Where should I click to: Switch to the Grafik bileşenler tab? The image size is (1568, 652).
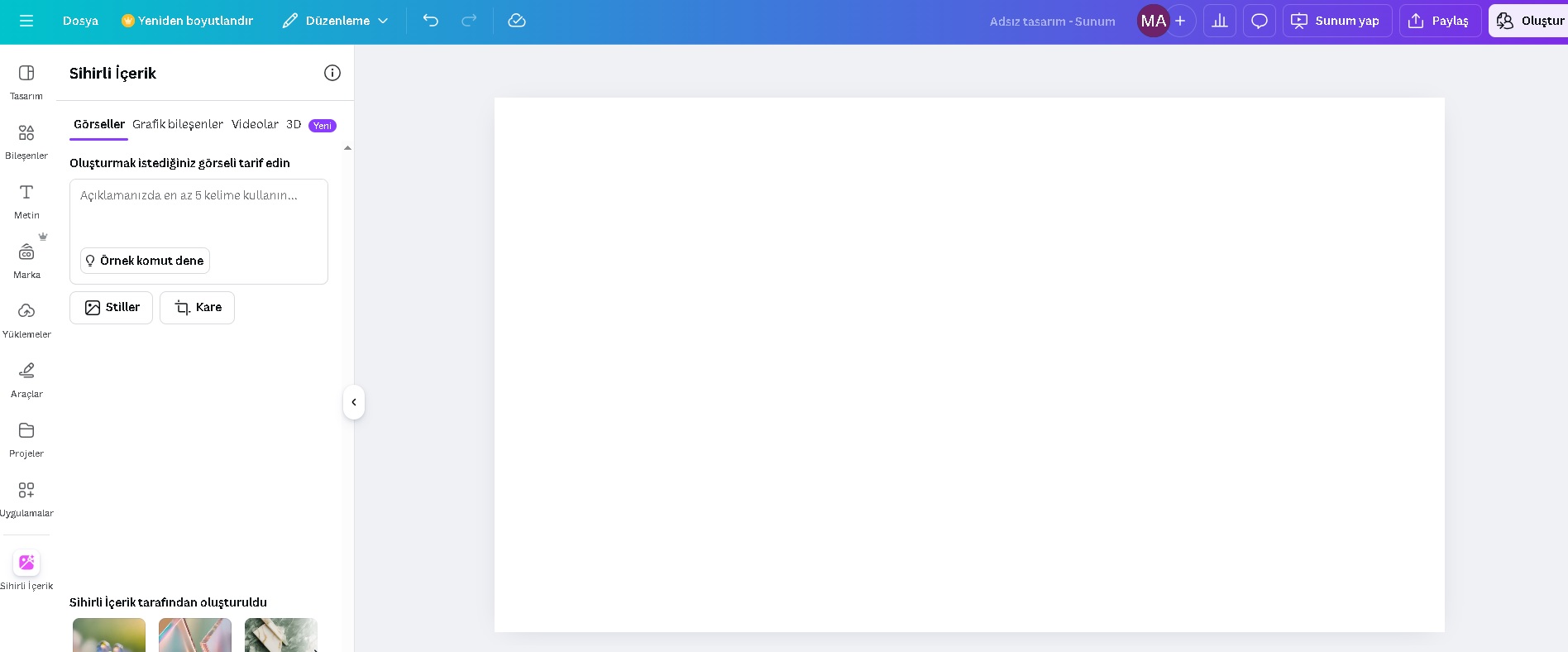[178, 124]
